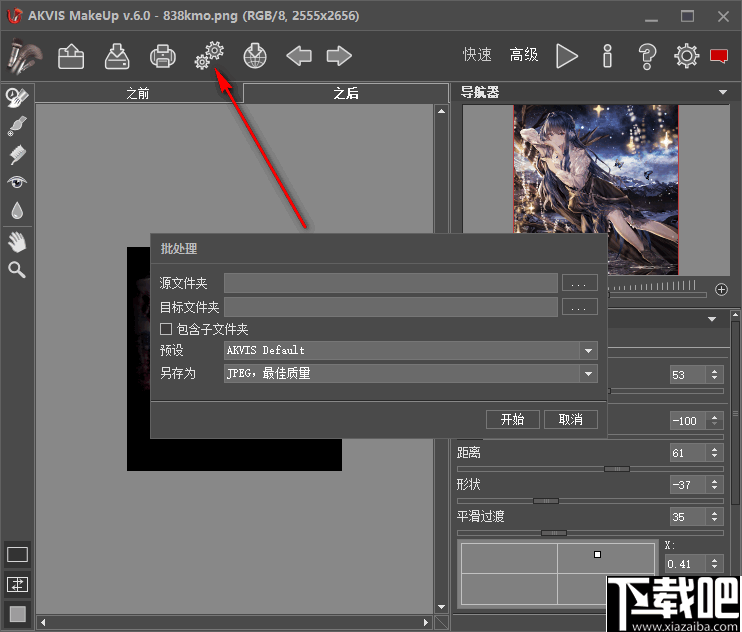Select the Hand pan tool
The height and width of the screenshot is (632, 742).
(17, 242)
